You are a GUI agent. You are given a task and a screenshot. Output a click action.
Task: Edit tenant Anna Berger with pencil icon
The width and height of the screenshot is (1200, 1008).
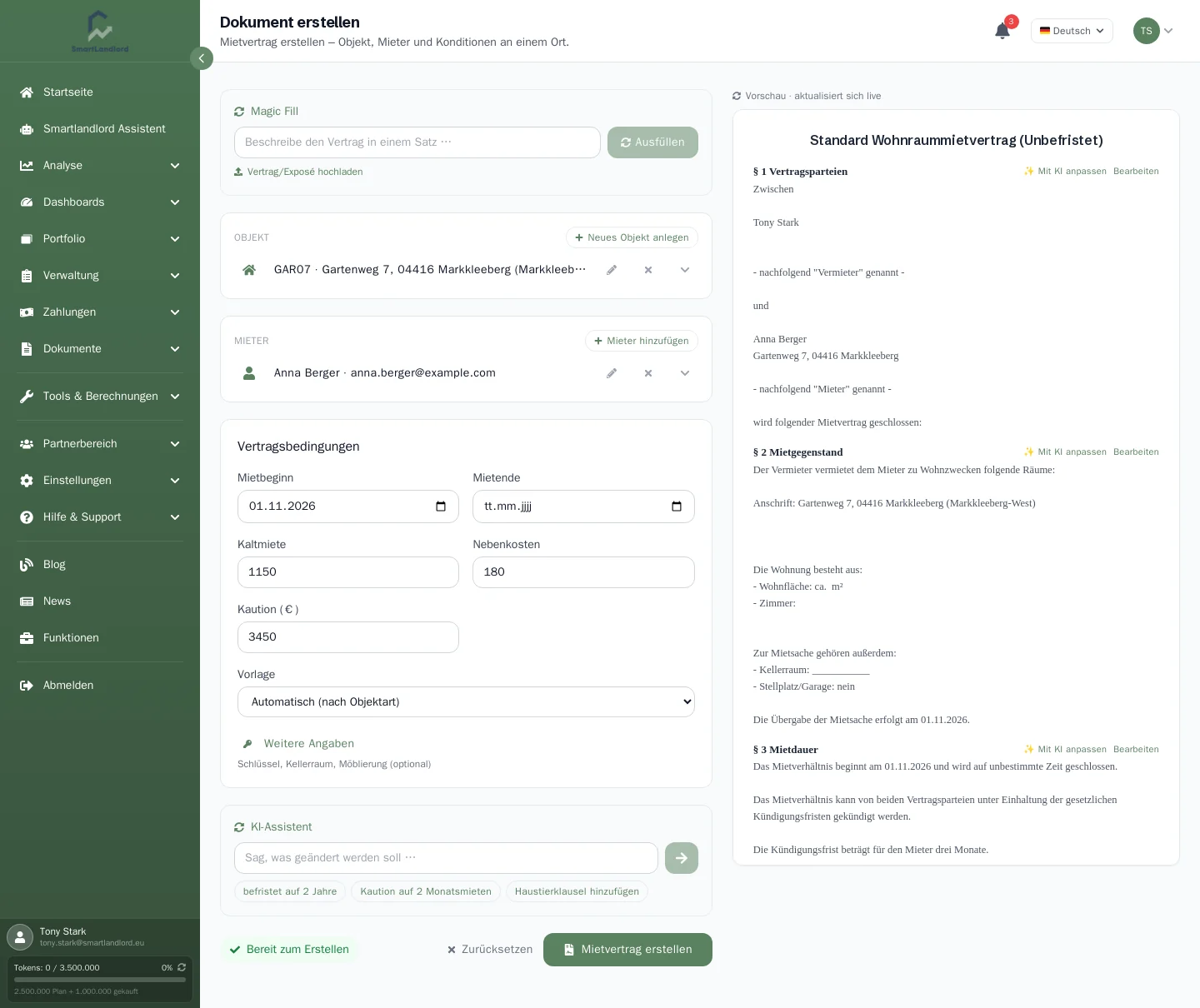612,373
